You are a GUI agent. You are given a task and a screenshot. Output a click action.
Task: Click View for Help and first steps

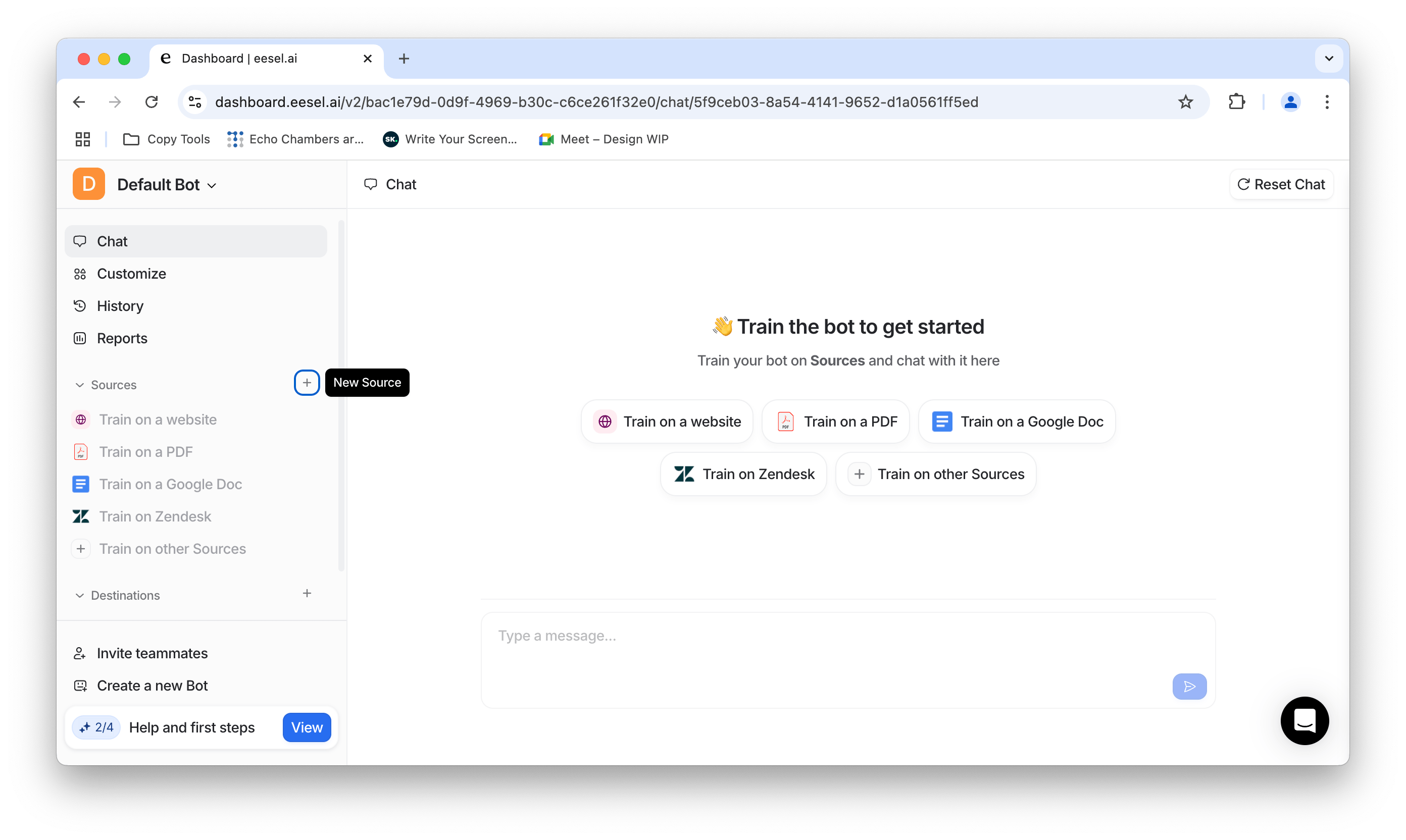pos(307,727)
